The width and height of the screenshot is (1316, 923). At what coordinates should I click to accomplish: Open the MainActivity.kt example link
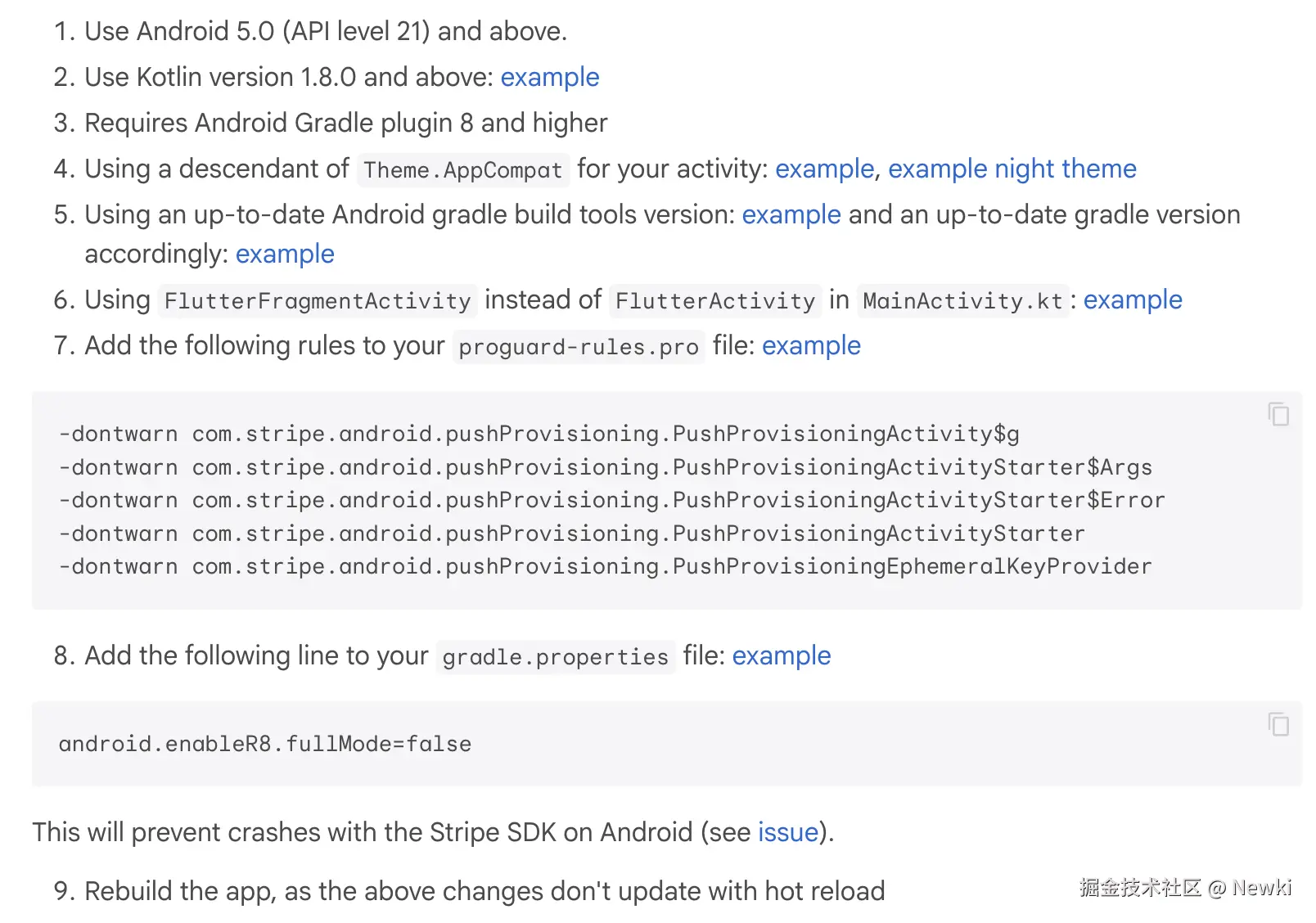tap(1132, 299)
